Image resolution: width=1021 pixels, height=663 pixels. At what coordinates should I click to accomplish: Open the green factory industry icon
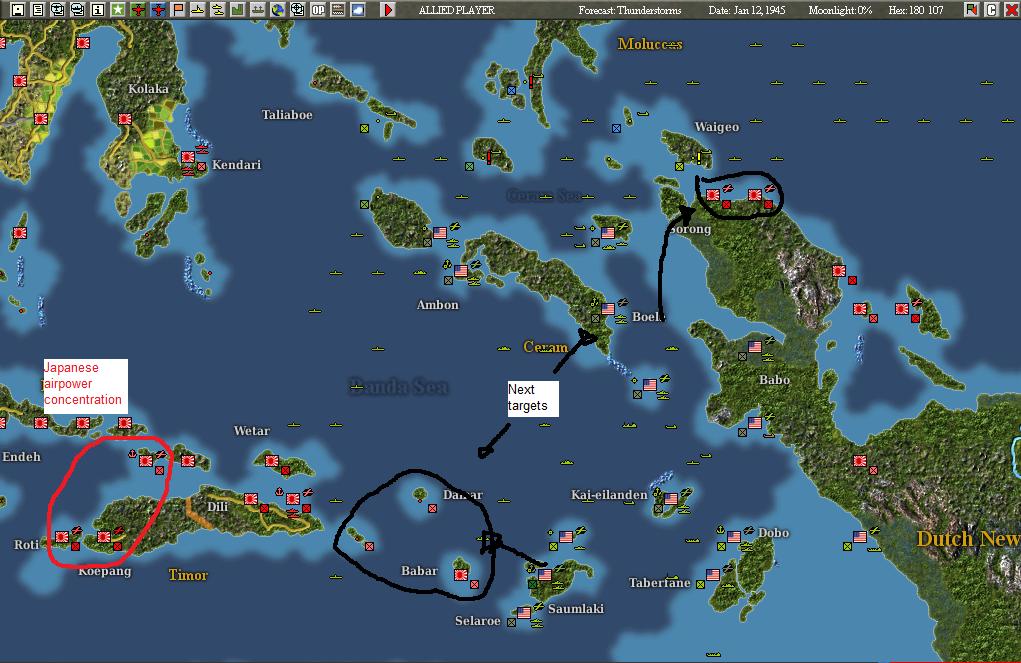click(x=238, y=9)
